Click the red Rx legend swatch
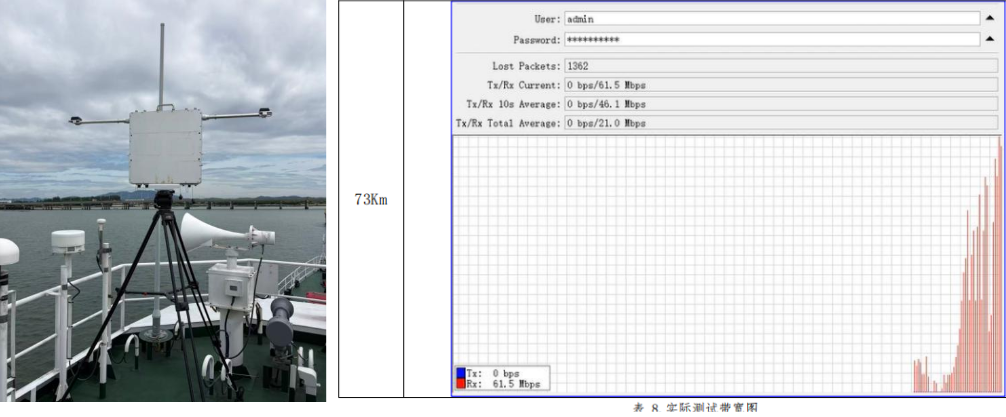1006x417 pixels. (461, 384)
